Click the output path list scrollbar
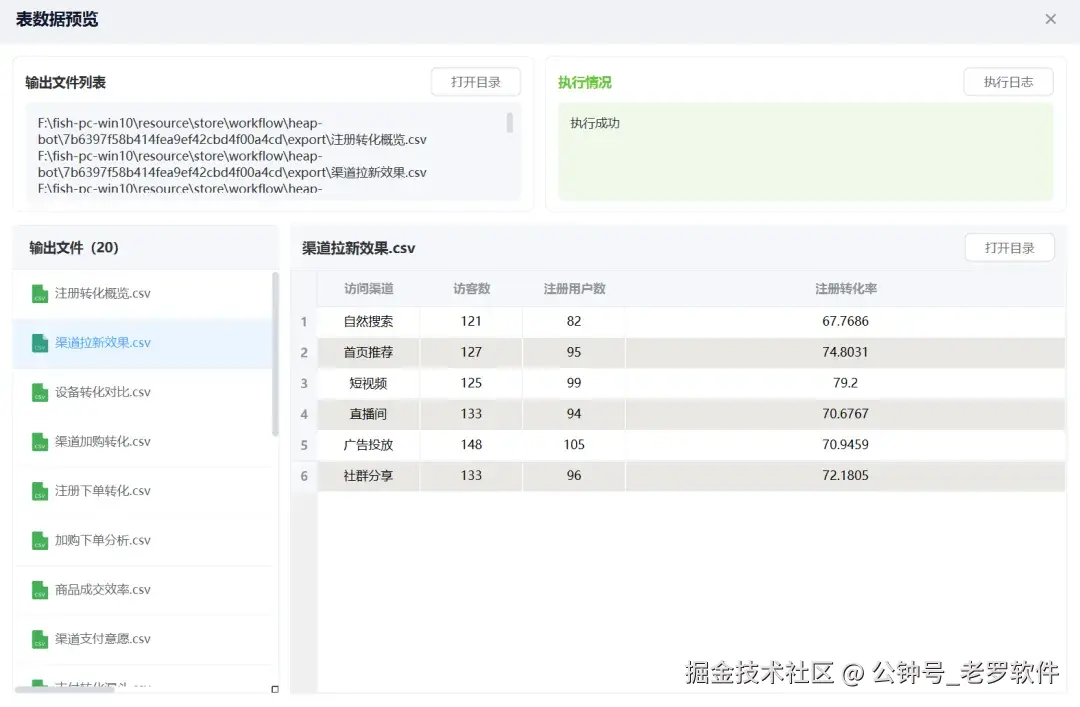Image resolution: width=1080 pixels, height=707 pixels. pyautogui.click(x=510, y=123)
